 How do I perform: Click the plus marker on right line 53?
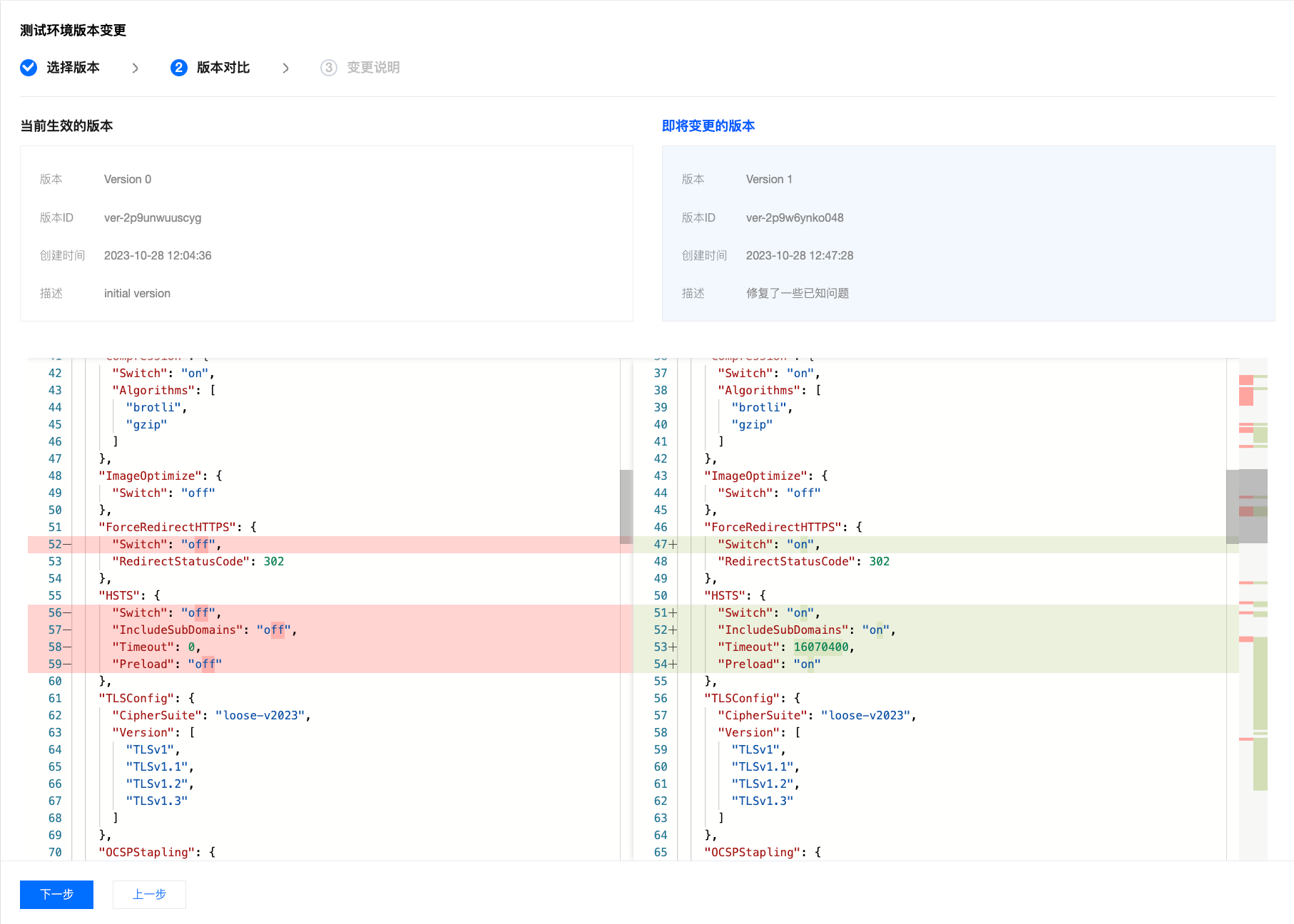click(x=673, y=647)
